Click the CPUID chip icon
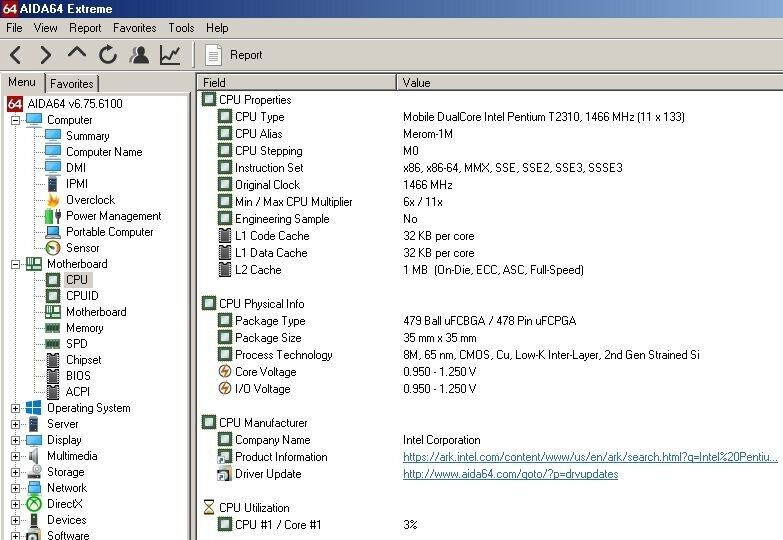This screenshot has height=540, width=783. point(52,296)
